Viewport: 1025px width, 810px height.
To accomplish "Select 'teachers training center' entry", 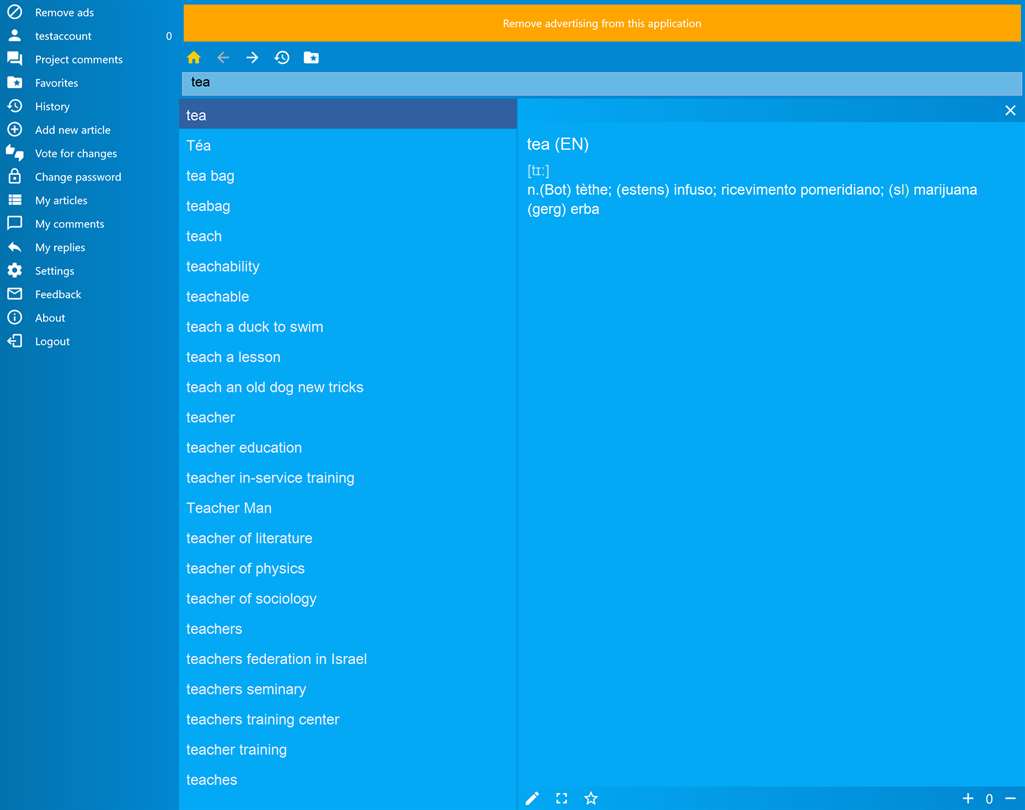I will pos(348,719).
